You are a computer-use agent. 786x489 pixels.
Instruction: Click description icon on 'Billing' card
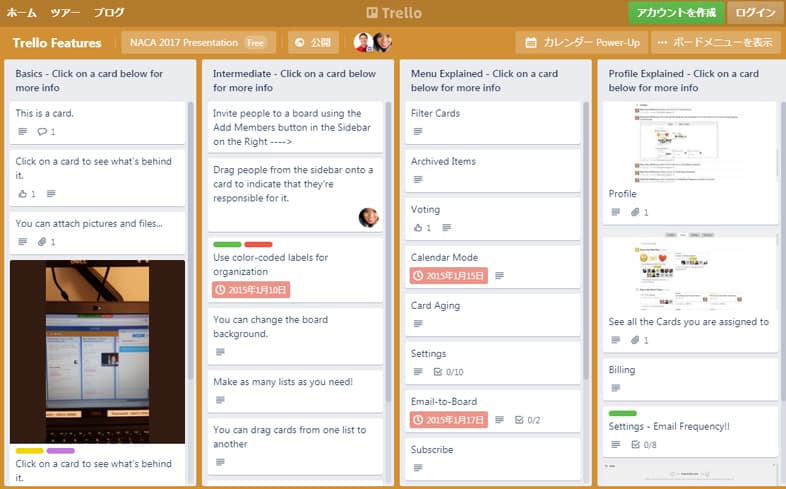(x=616, y=388)
